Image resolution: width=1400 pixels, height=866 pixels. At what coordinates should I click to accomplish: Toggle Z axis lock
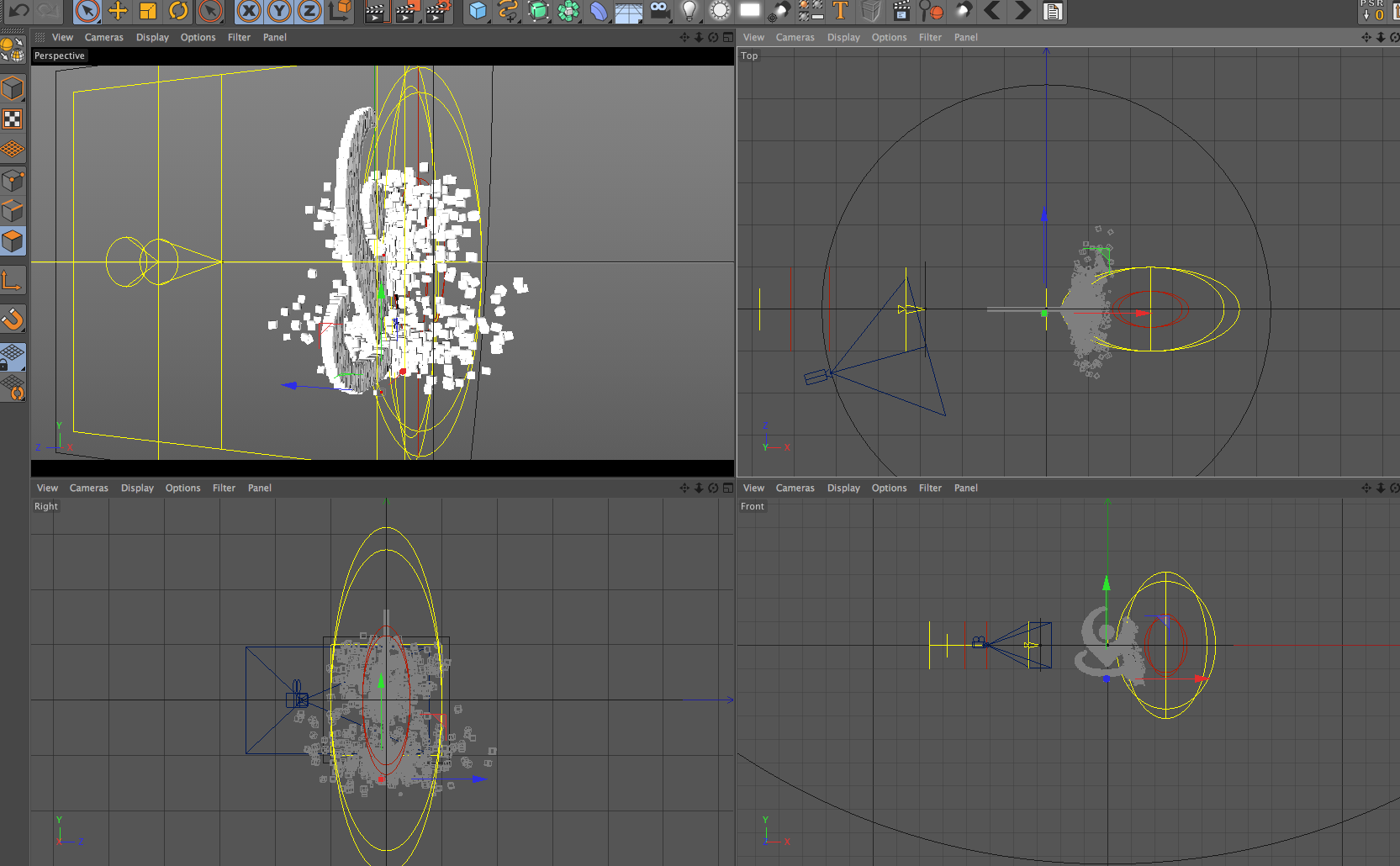click(x=309, y=11)
